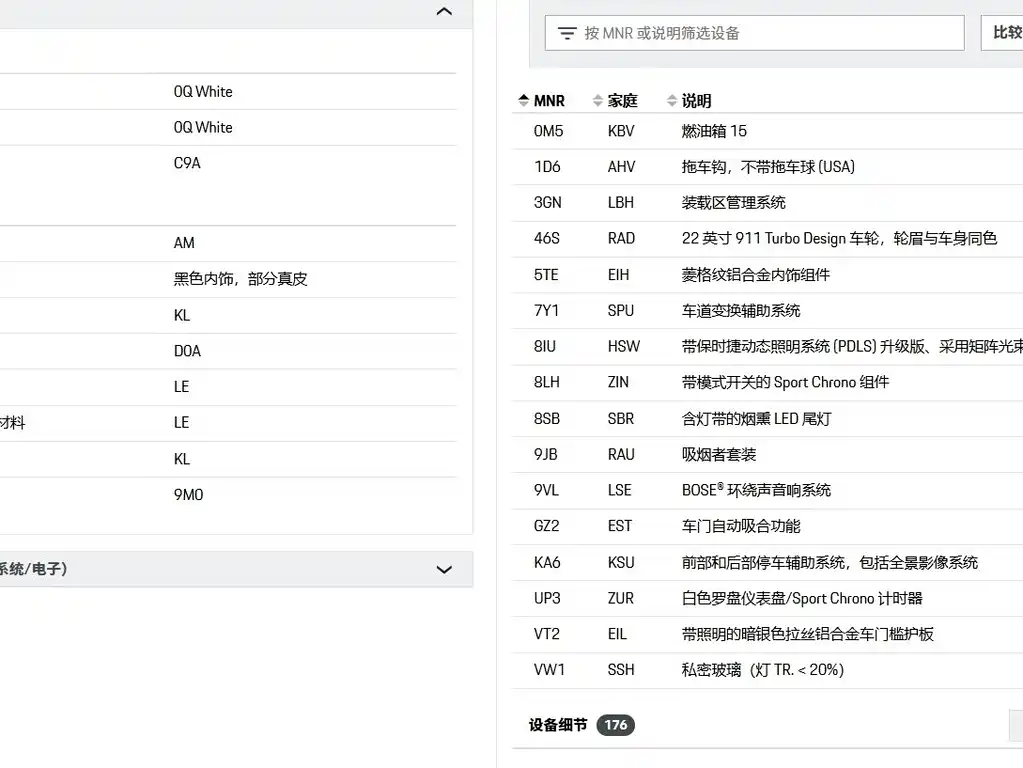Click the 176 badge next to 设备细节
1023x768 pixels.
tap(615, 725)
